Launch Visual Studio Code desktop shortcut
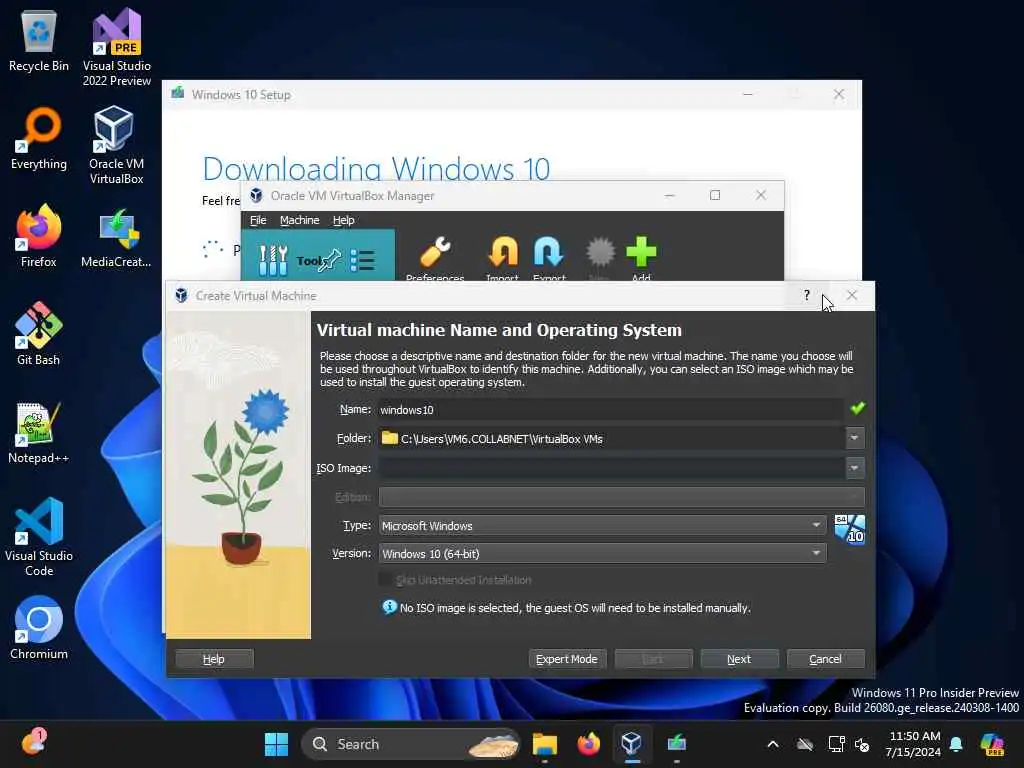The width and height of the screenshot is (1024, 768). tap(39, 537)
